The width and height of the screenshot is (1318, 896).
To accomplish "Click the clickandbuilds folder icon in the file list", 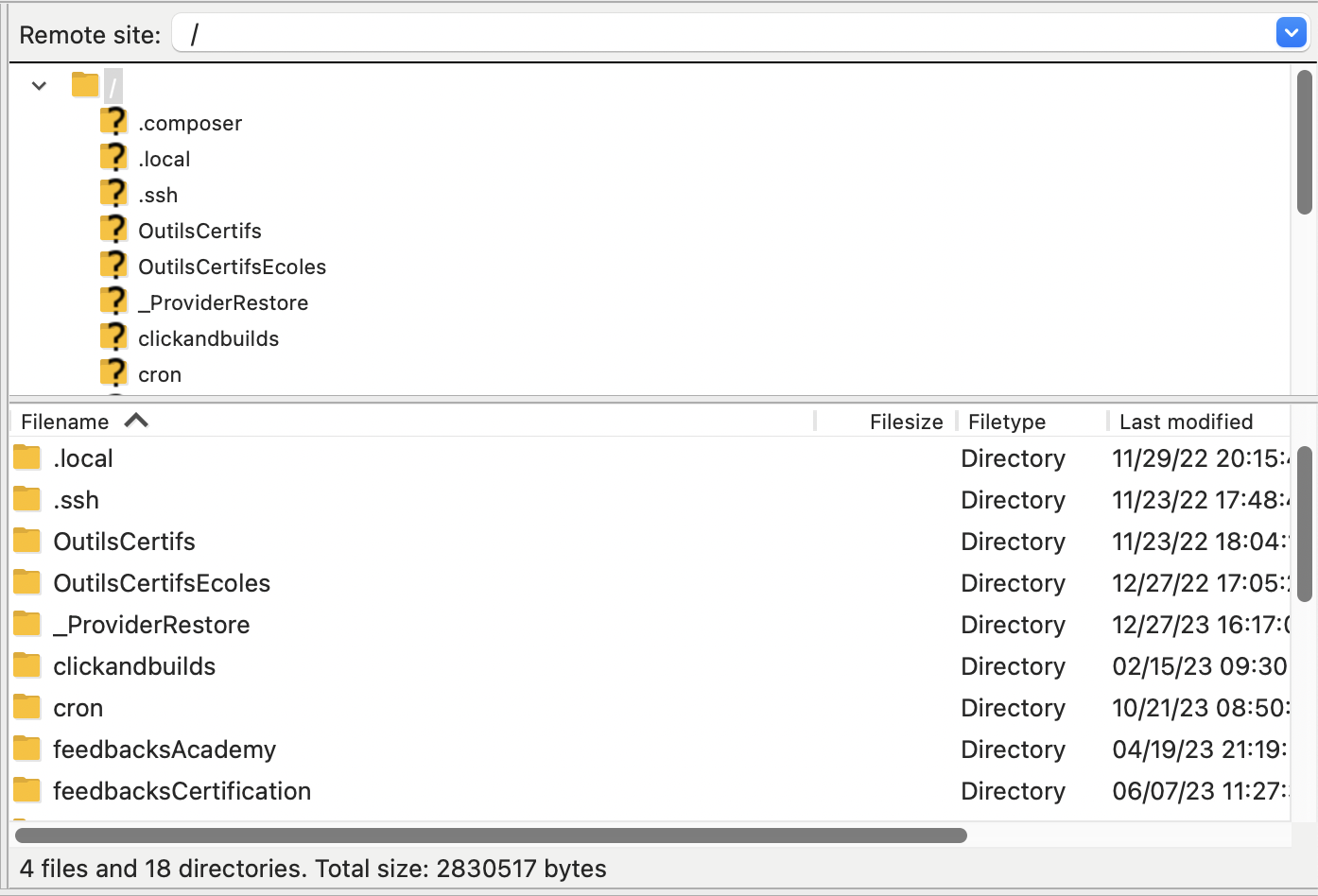I will click(26, 664).
